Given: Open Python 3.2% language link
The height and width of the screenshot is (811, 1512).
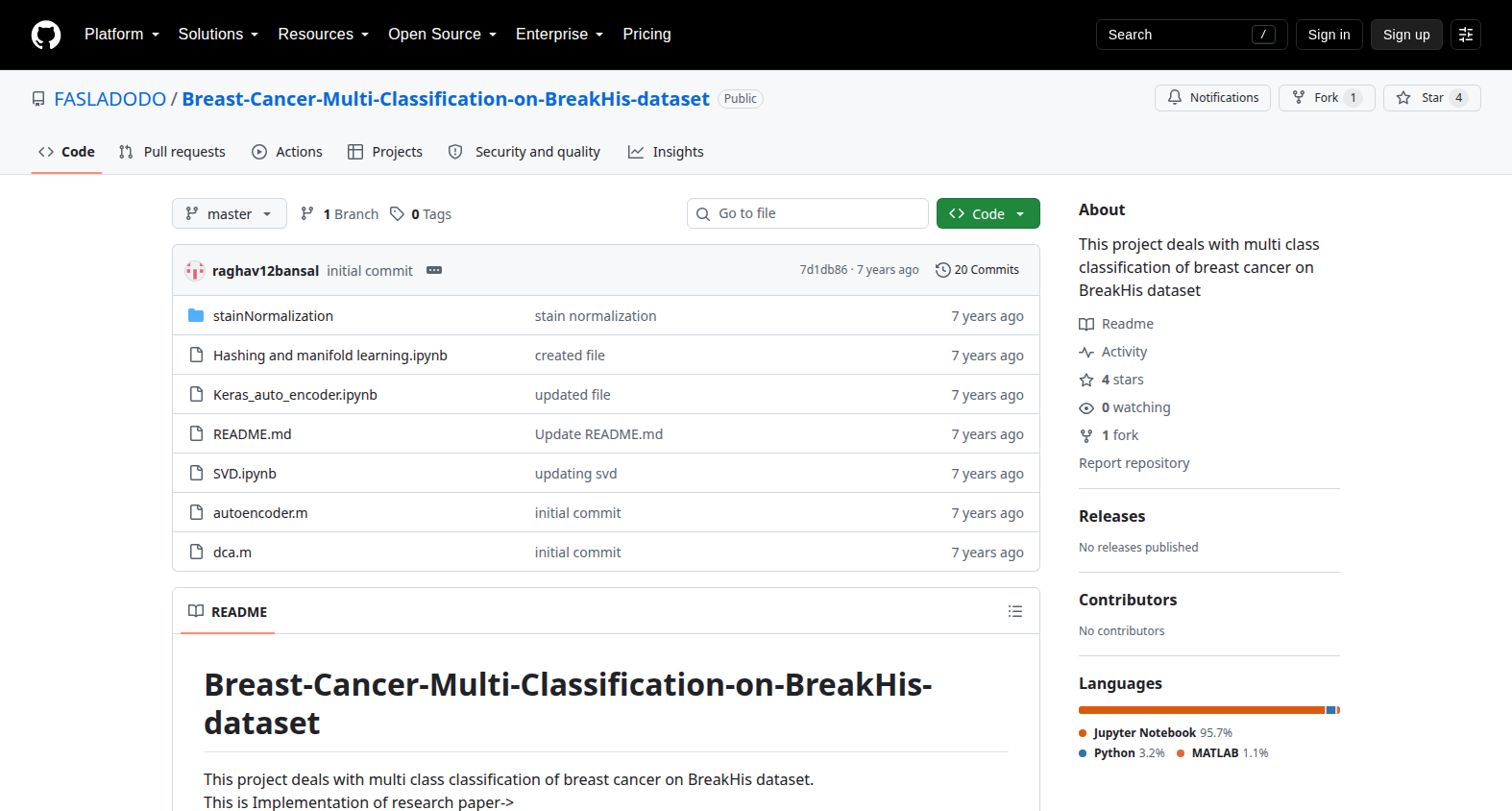Looking at the screenshot, I should coord(1122,753).
